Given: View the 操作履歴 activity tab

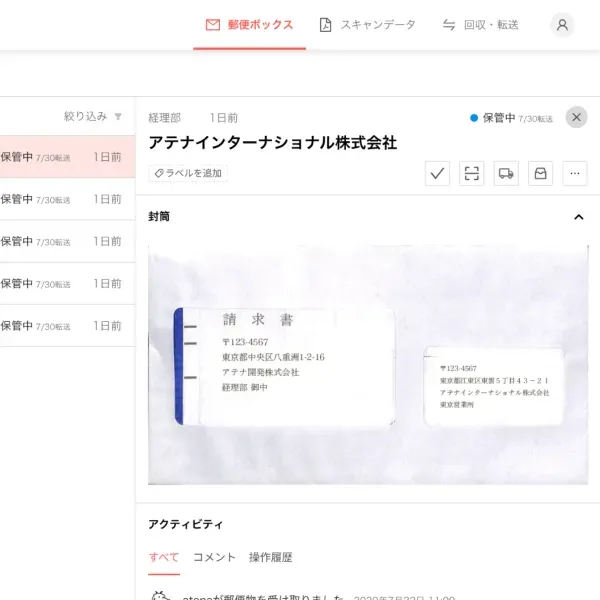Looking at the screenshot, I should (270, 557).
